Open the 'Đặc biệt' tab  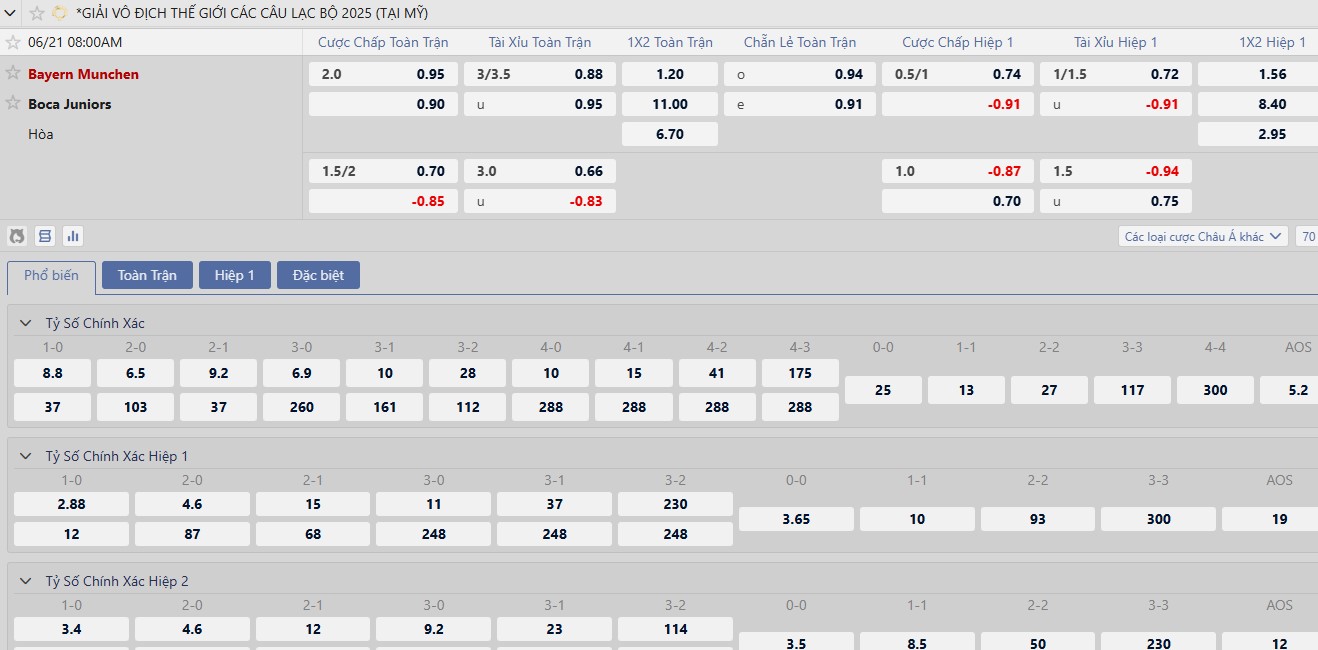318,275
